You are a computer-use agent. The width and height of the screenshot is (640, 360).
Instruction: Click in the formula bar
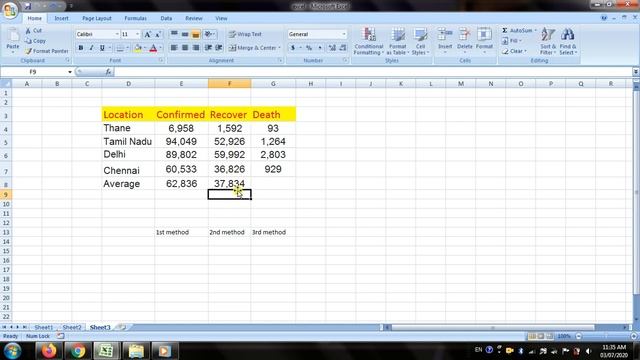[x=373, y=72]
